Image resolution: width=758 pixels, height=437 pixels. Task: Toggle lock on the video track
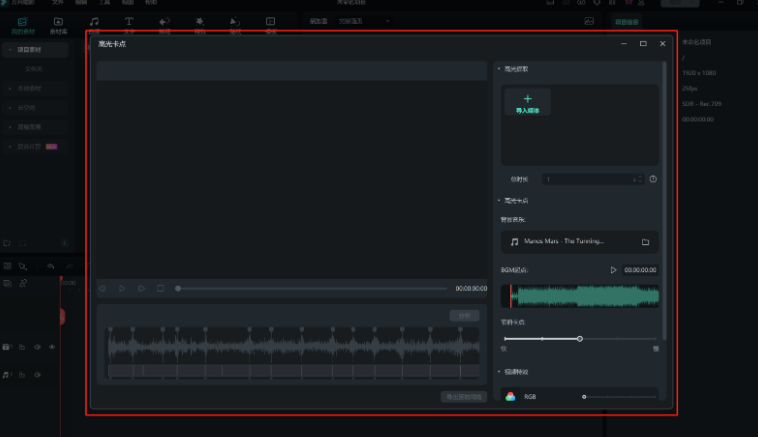pyautogui.click(x=22, y=347)
